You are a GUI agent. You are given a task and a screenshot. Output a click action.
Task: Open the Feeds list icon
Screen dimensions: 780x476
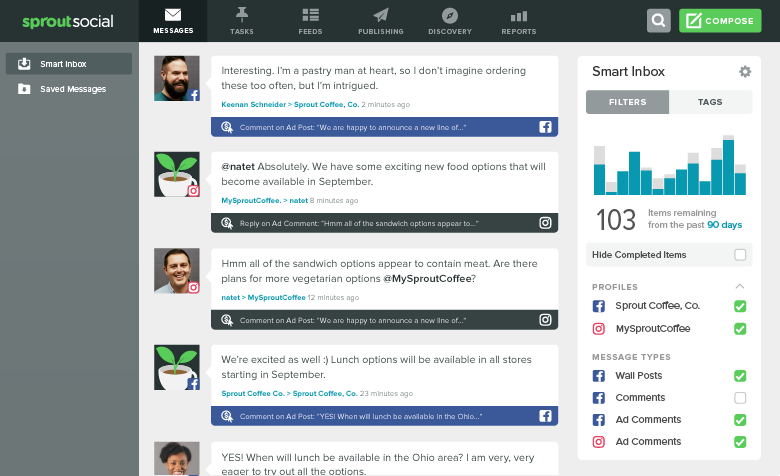pyautogui.click(x=310, y=15)
